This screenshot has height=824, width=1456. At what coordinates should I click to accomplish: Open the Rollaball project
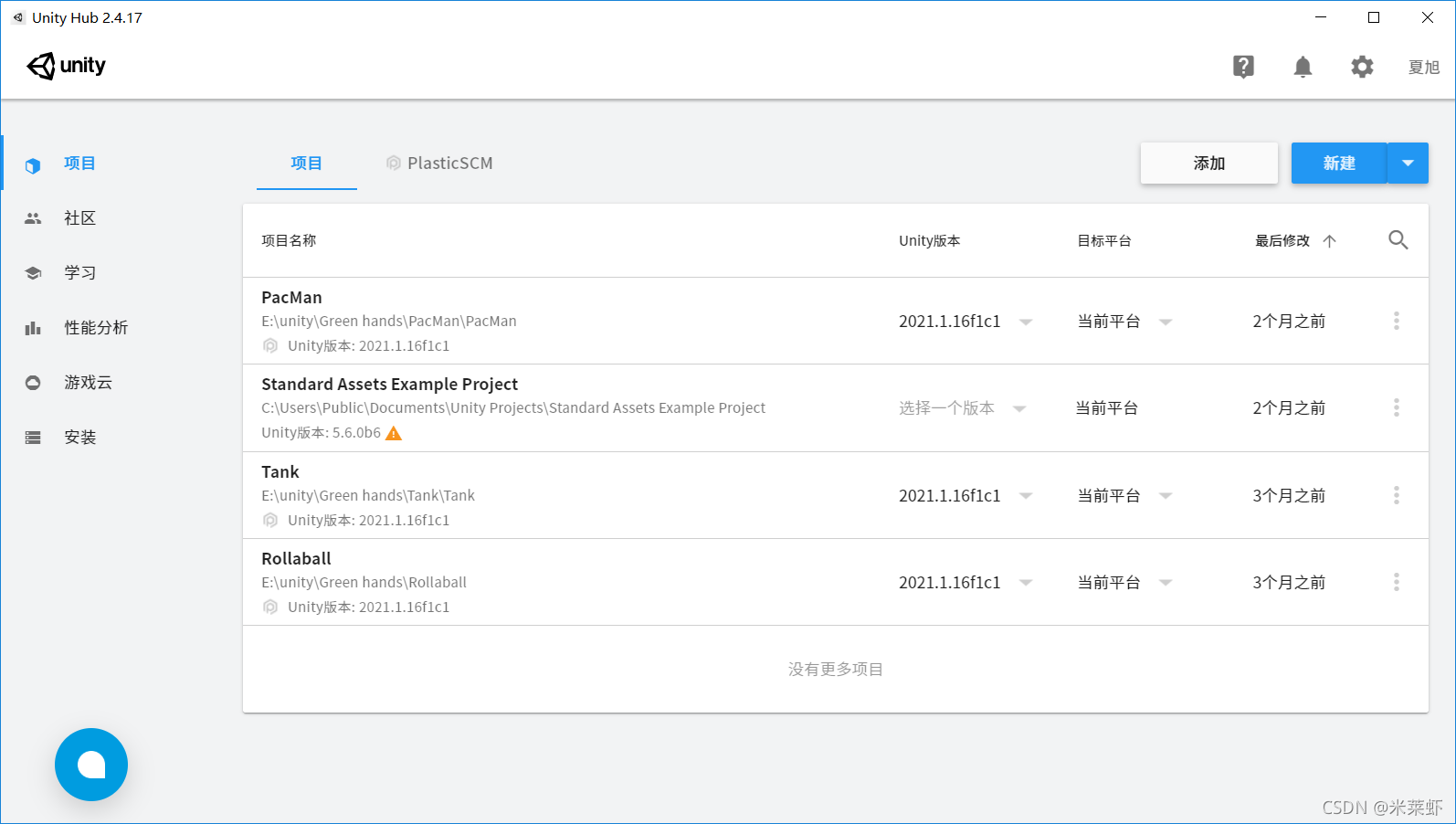pos(296,558)
